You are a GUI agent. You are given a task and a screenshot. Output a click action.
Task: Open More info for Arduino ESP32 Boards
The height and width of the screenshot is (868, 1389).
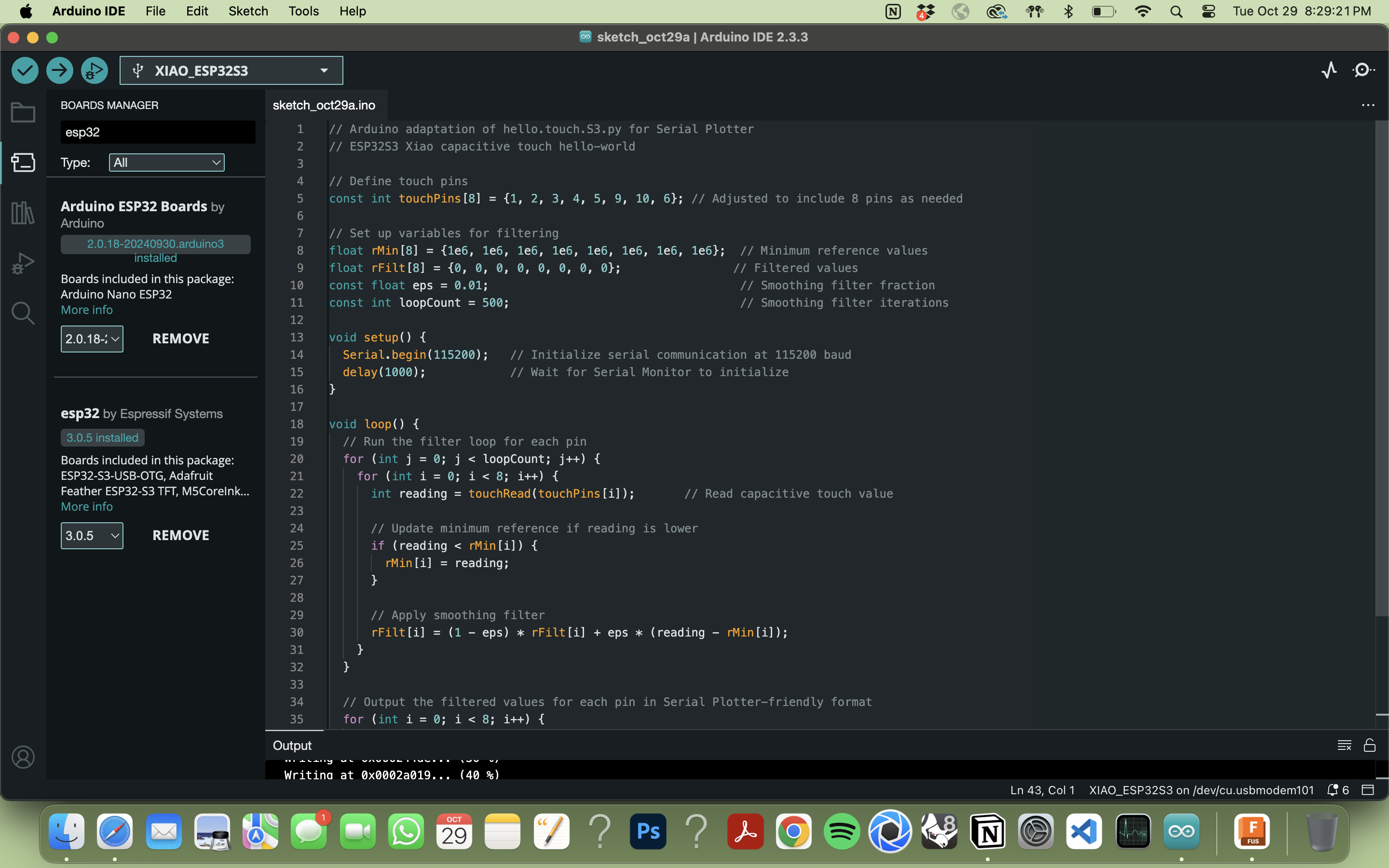click(x=87, y=310)
